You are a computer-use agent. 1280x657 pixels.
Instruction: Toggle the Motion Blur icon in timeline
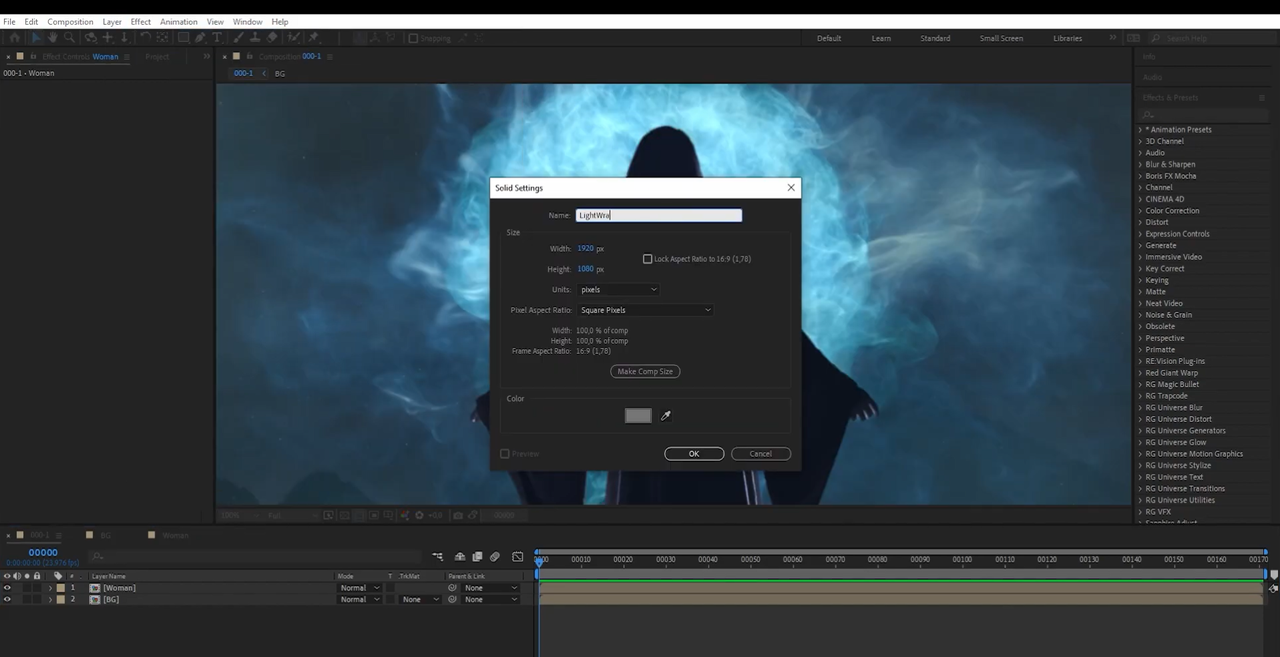495,556
